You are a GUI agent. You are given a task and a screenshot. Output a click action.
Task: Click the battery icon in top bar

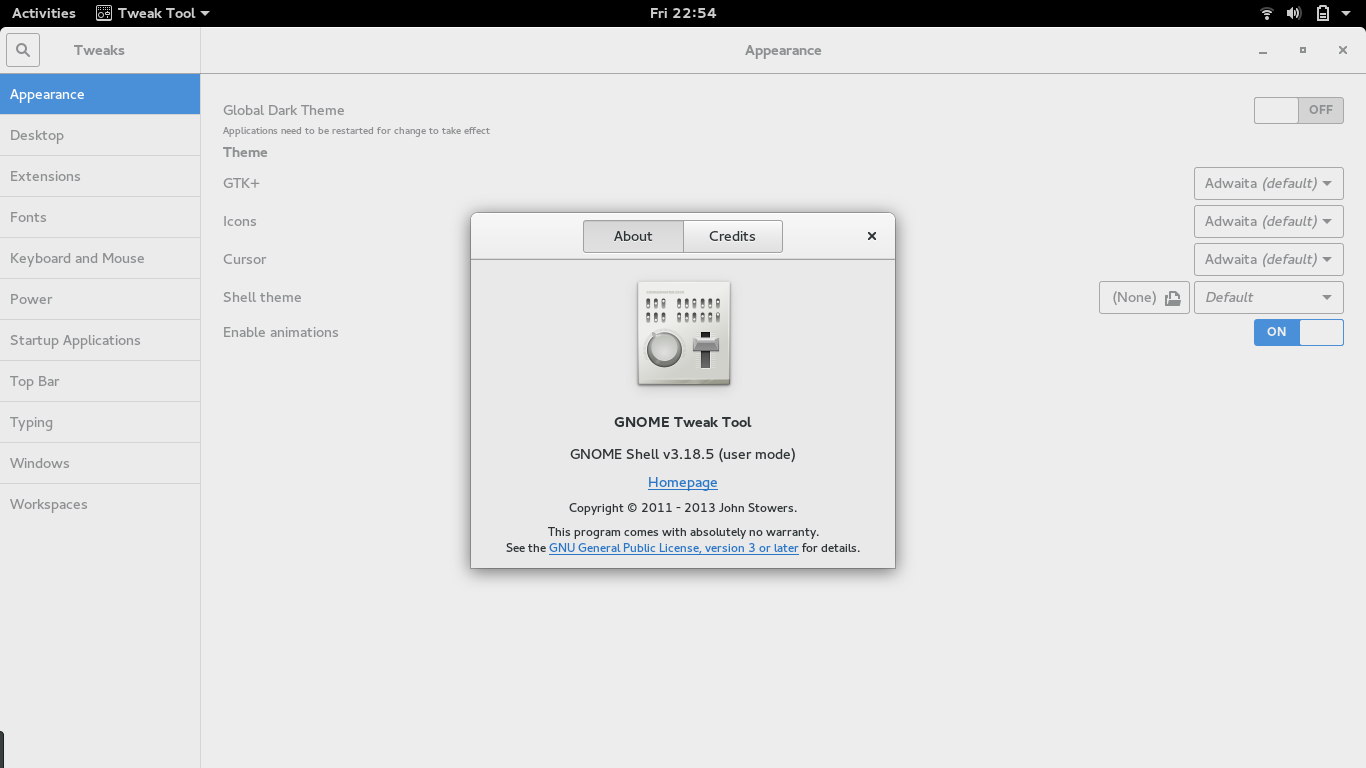[x=1322, y=13]
